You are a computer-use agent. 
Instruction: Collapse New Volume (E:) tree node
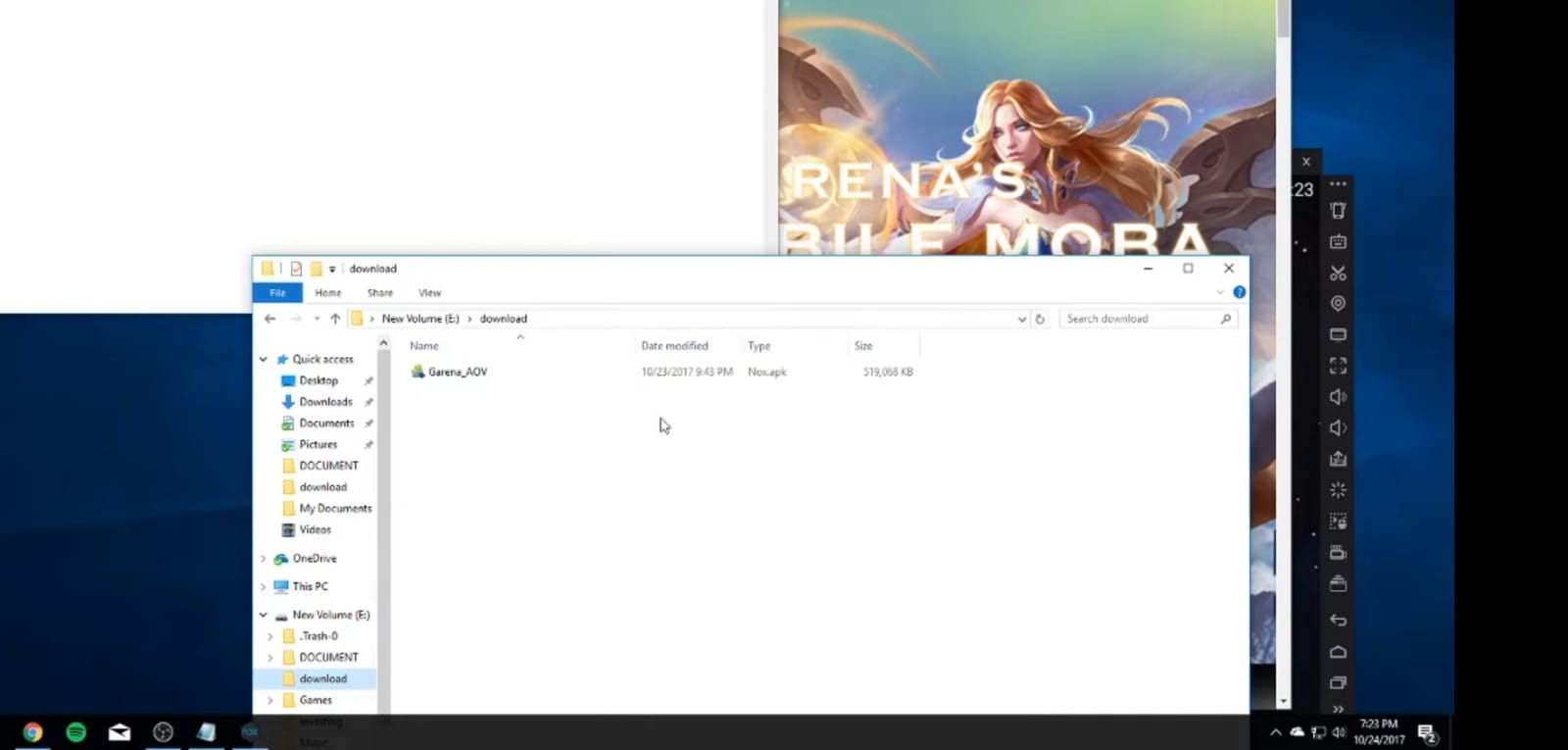coord(263,616)
